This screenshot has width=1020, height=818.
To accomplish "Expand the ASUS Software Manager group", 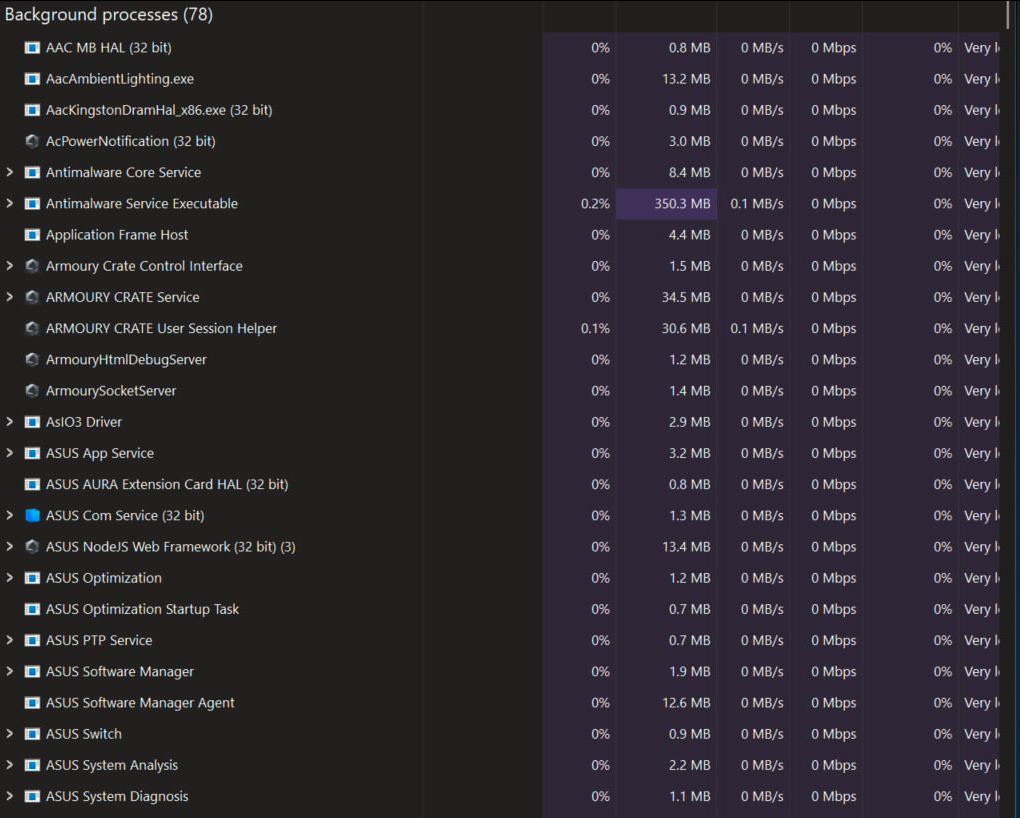I will (9, 672).
